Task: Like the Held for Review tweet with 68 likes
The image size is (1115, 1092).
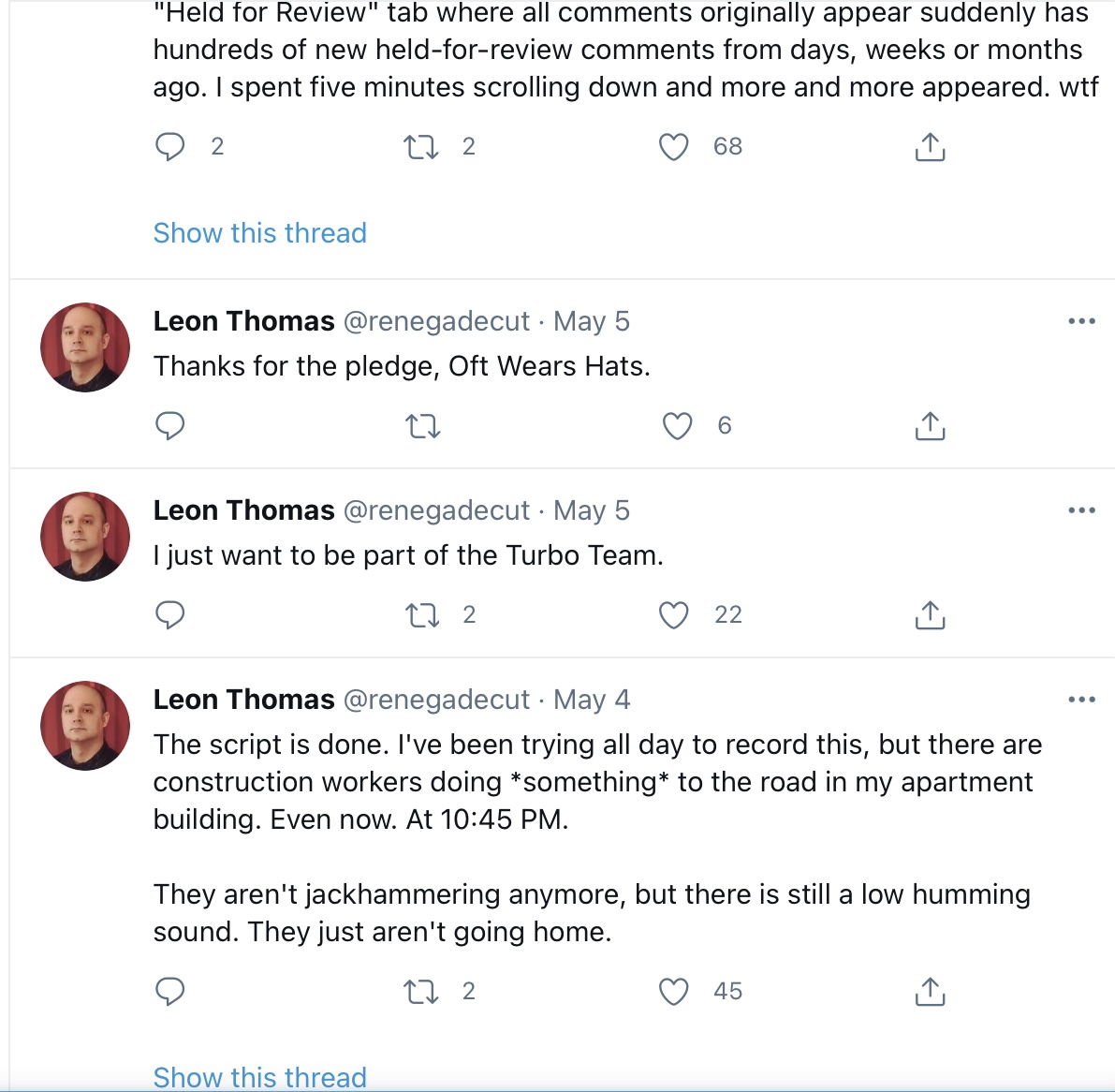Action: click(673, 147)
